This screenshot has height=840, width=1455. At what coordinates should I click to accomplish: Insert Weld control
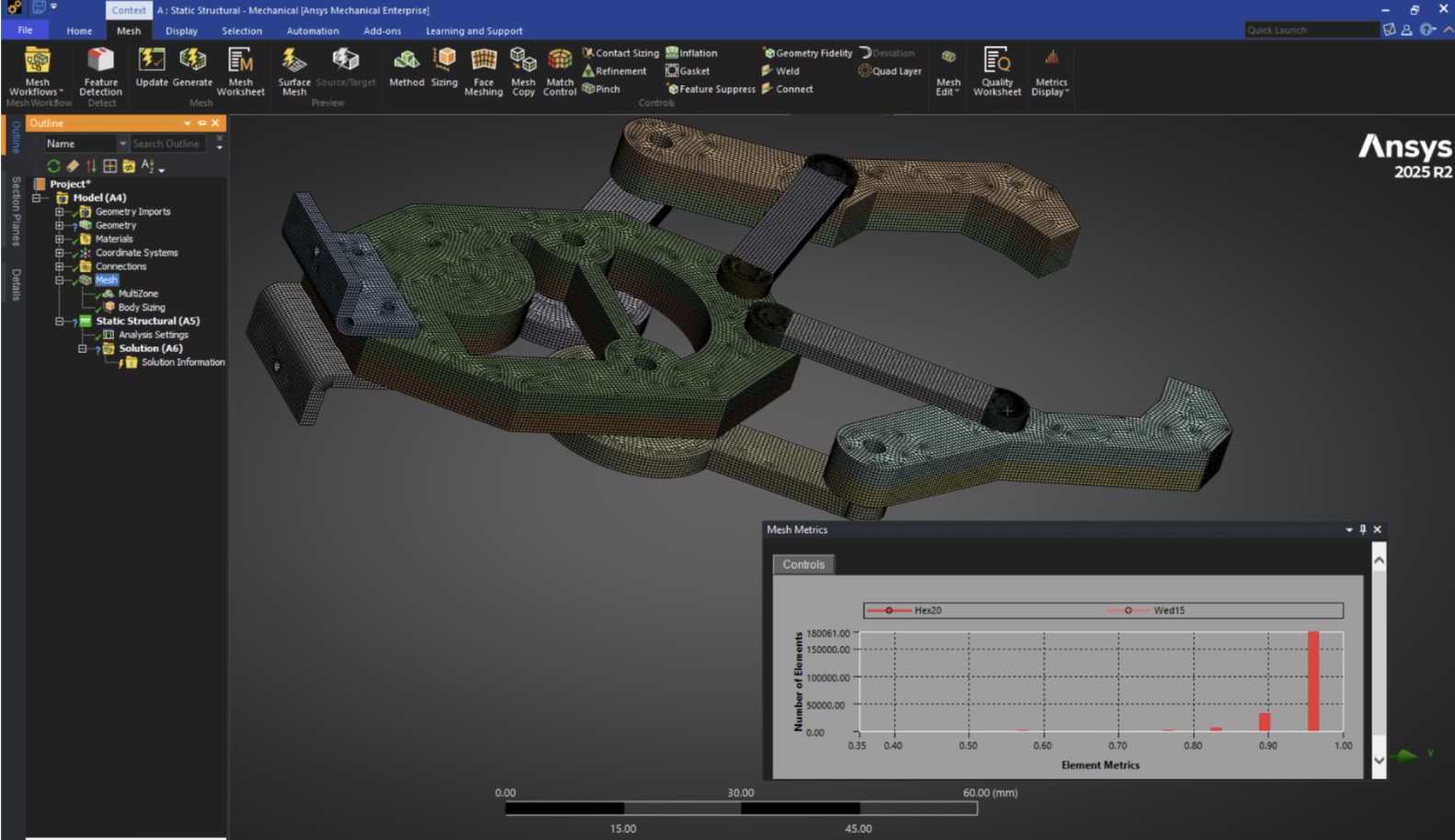point(780,71)
